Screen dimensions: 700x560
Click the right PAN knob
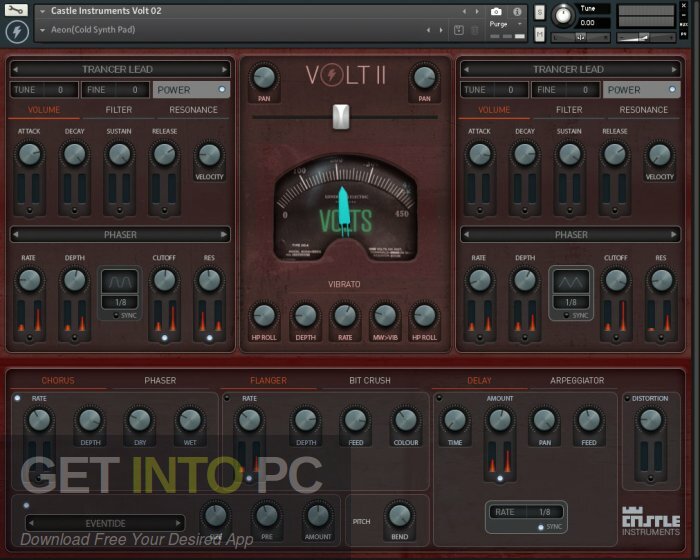tap(424, 78)
